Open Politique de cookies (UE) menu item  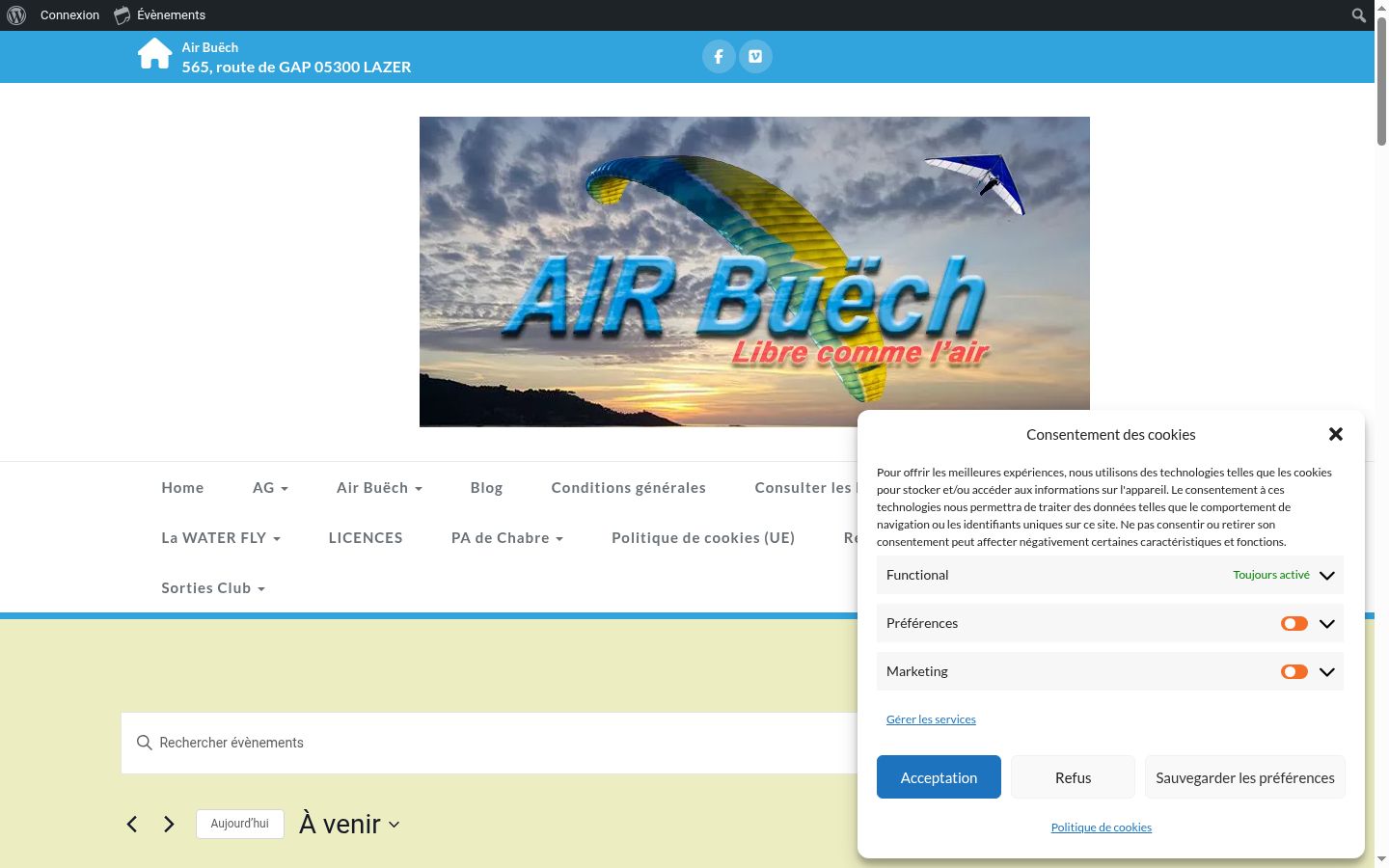pyautogui.click(x=703, y=538)
